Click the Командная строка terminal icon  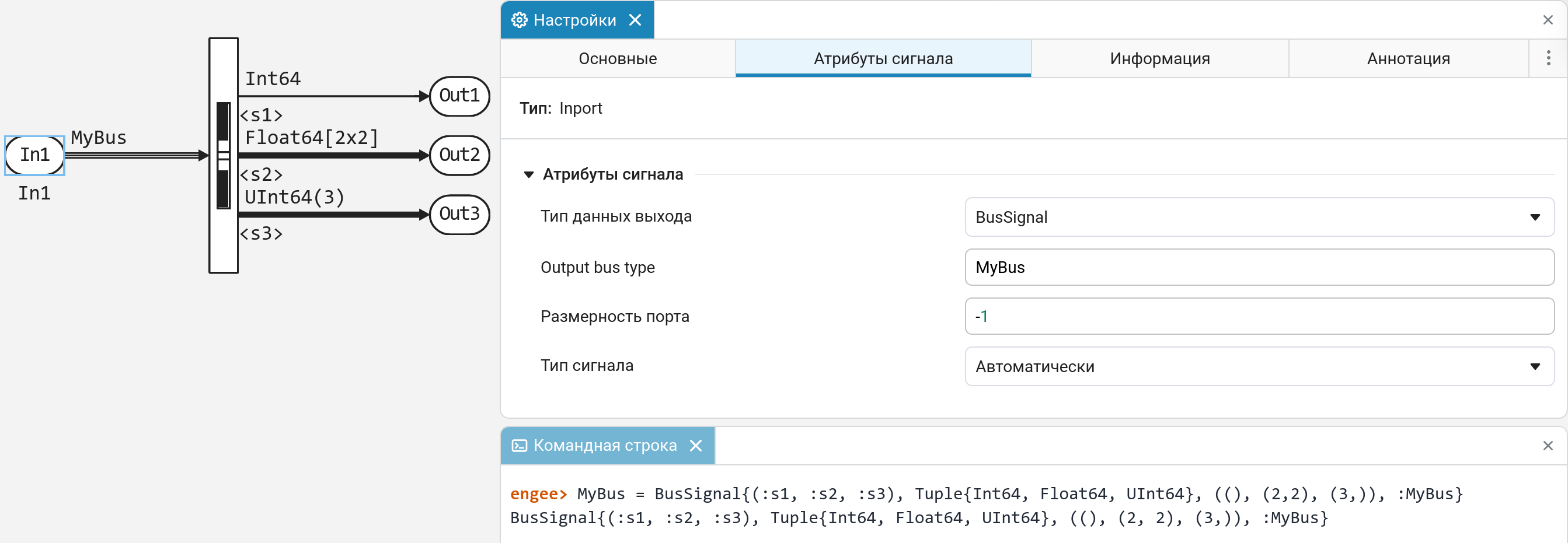click(519, 446)
